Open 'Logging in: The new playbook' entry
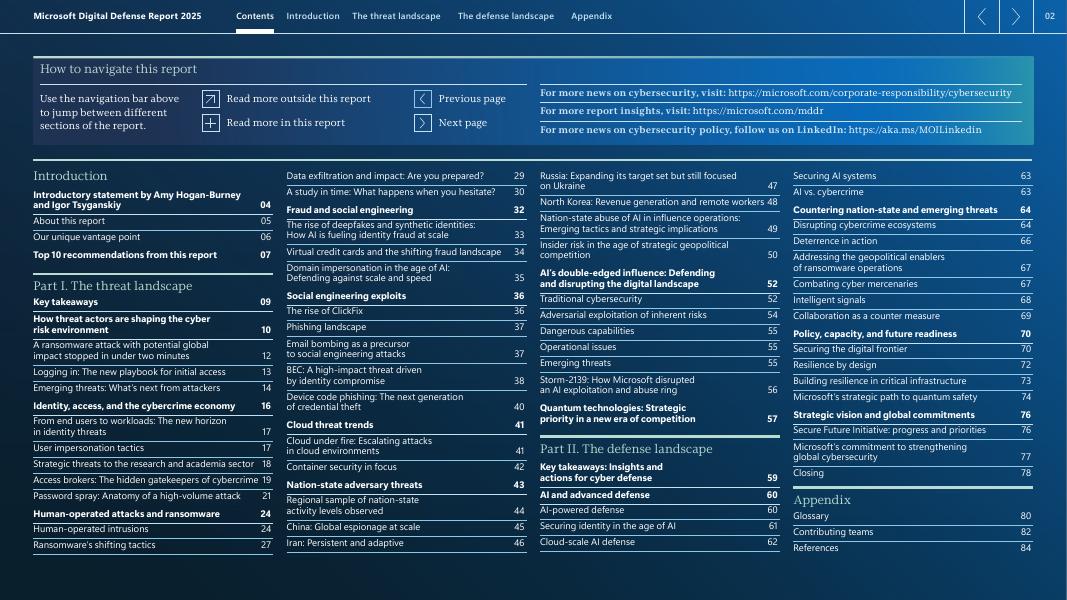1067x600 pixels. point(152,372)
